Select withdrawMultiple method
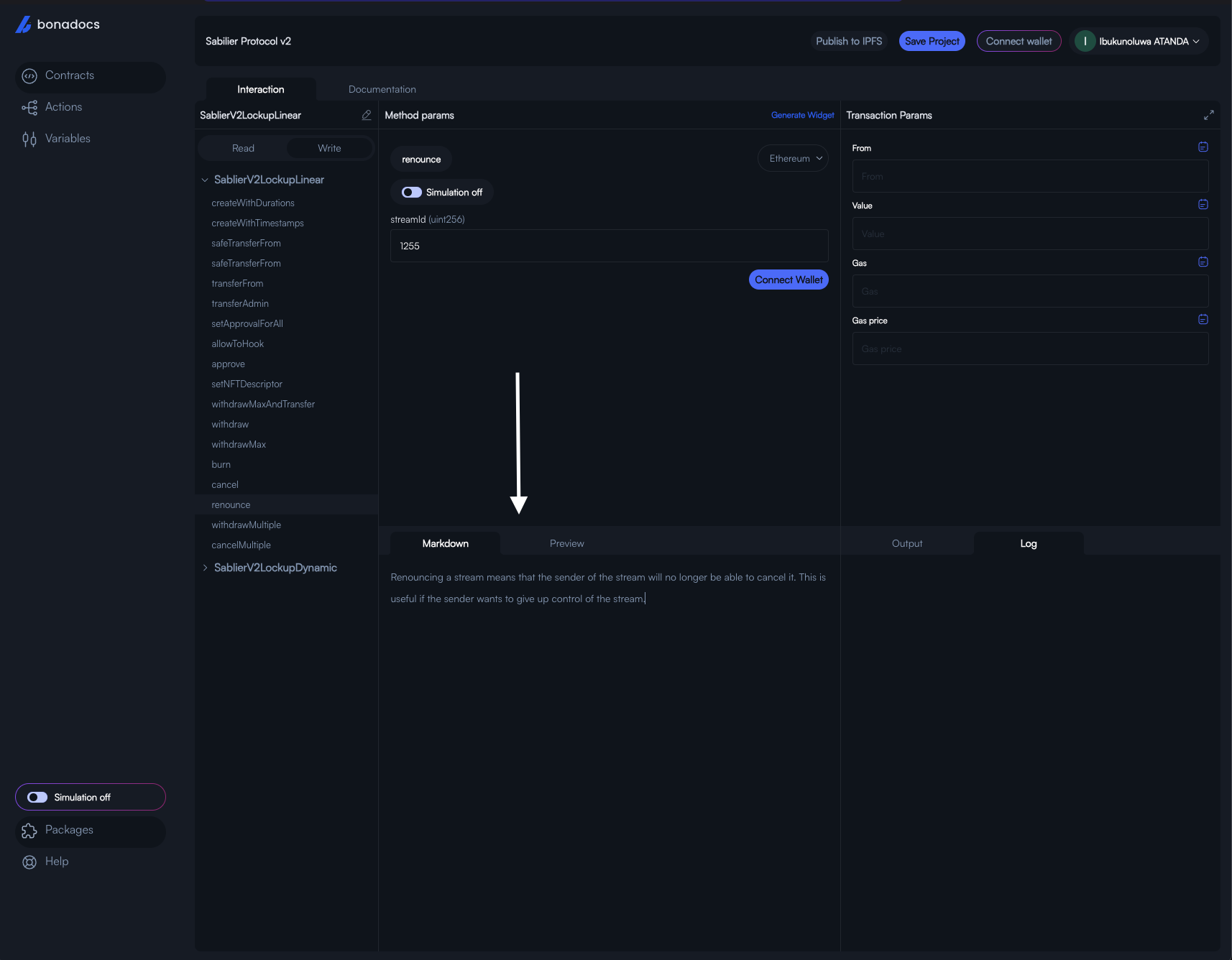Viewport: 1232px width, 960px height. (246, 525)
